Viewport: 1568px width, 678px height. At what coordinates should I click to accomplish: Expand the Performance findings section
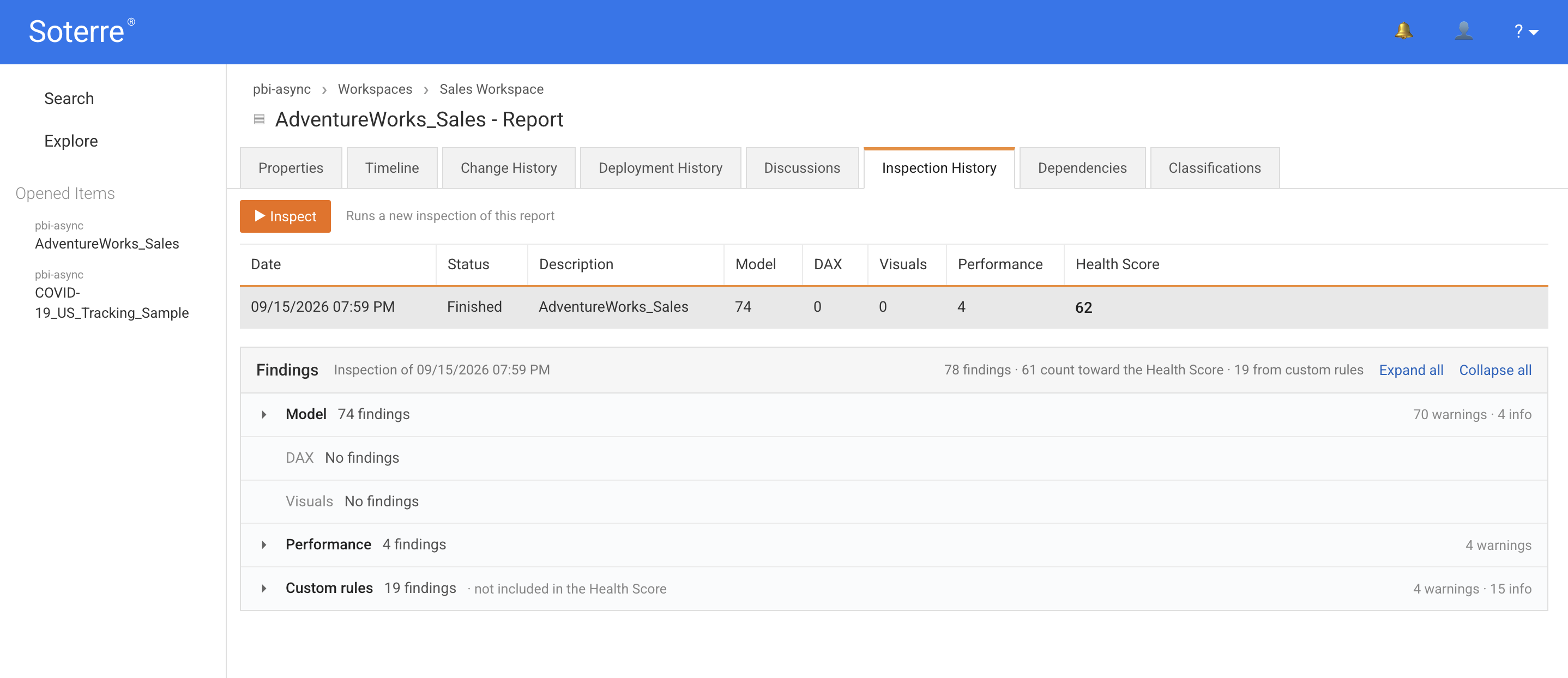point(263,544)
